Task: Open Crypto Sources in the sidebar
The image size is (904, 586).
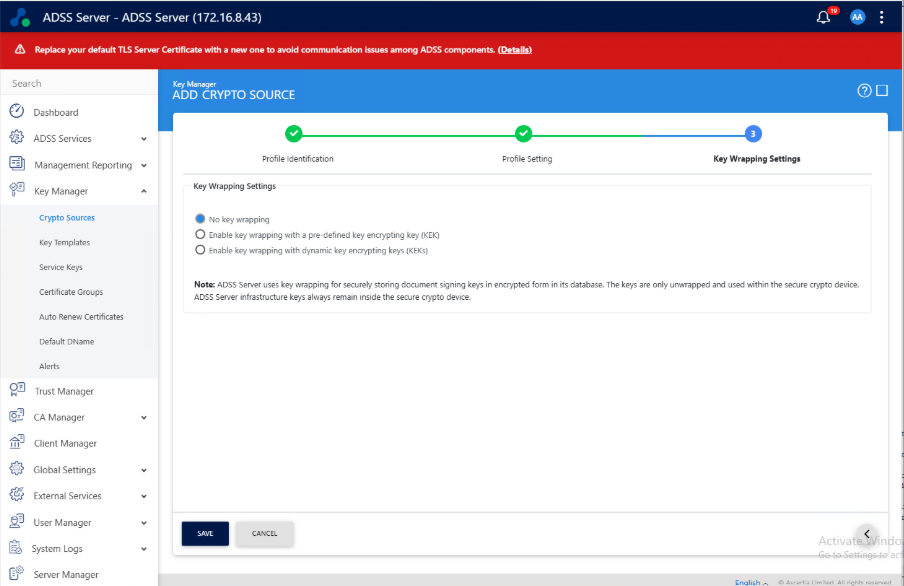Action: pos(67,217)
